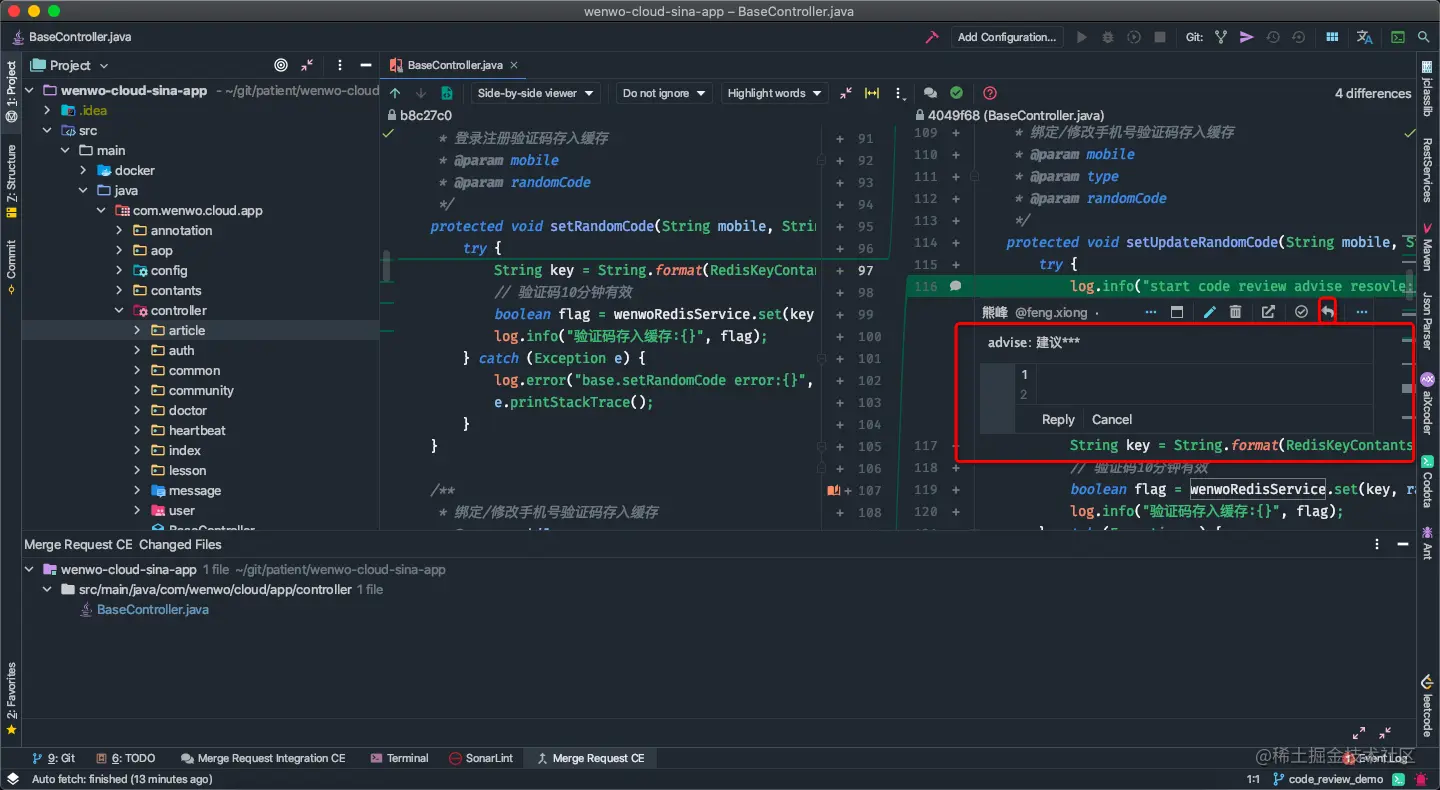The width and height of the screenshot is (1440, 790).
Task: Delete the comment via the trash icon
Action: [x=1237, y=311]
